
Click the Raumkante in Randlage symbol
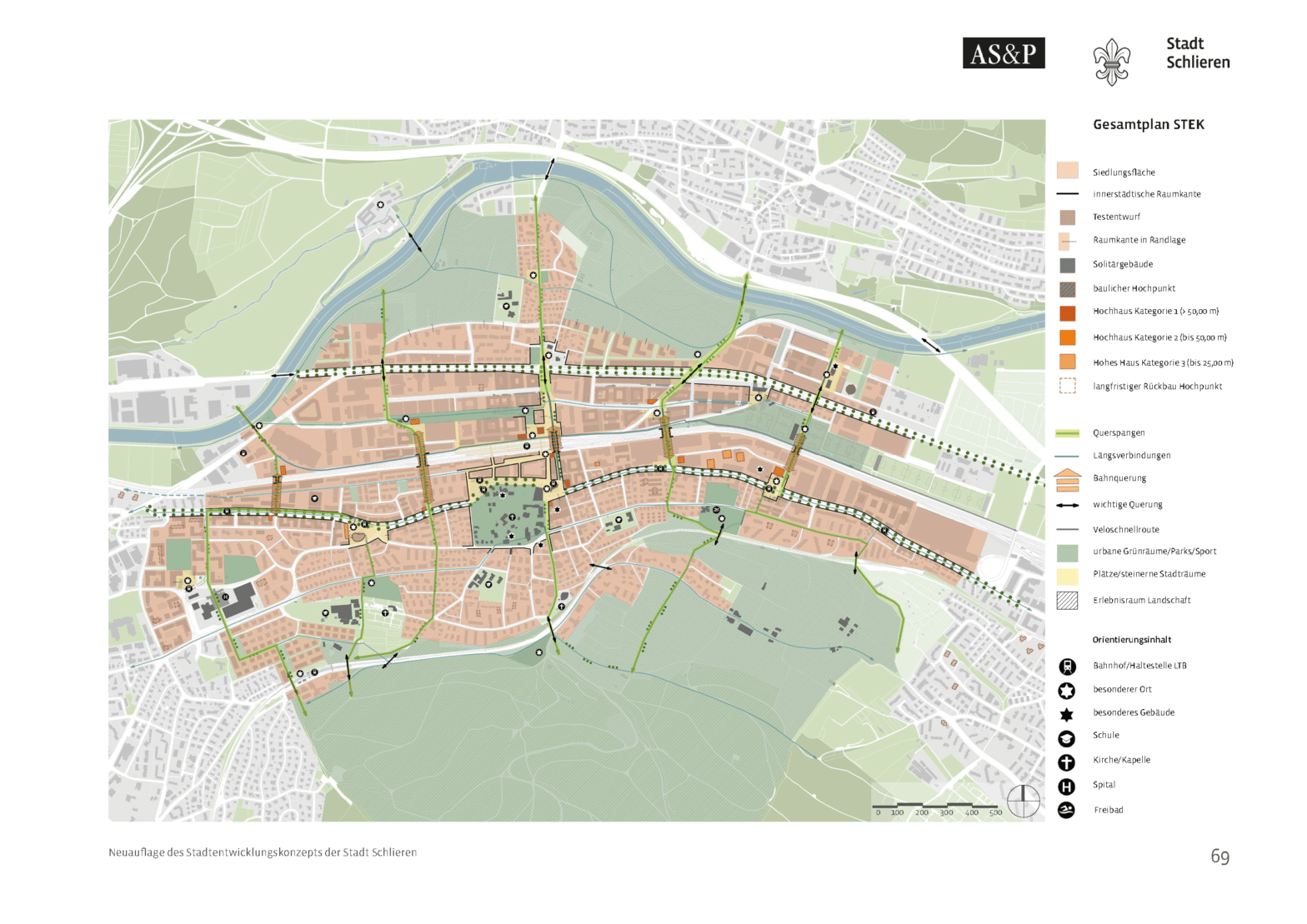(x=1066, y=242)
